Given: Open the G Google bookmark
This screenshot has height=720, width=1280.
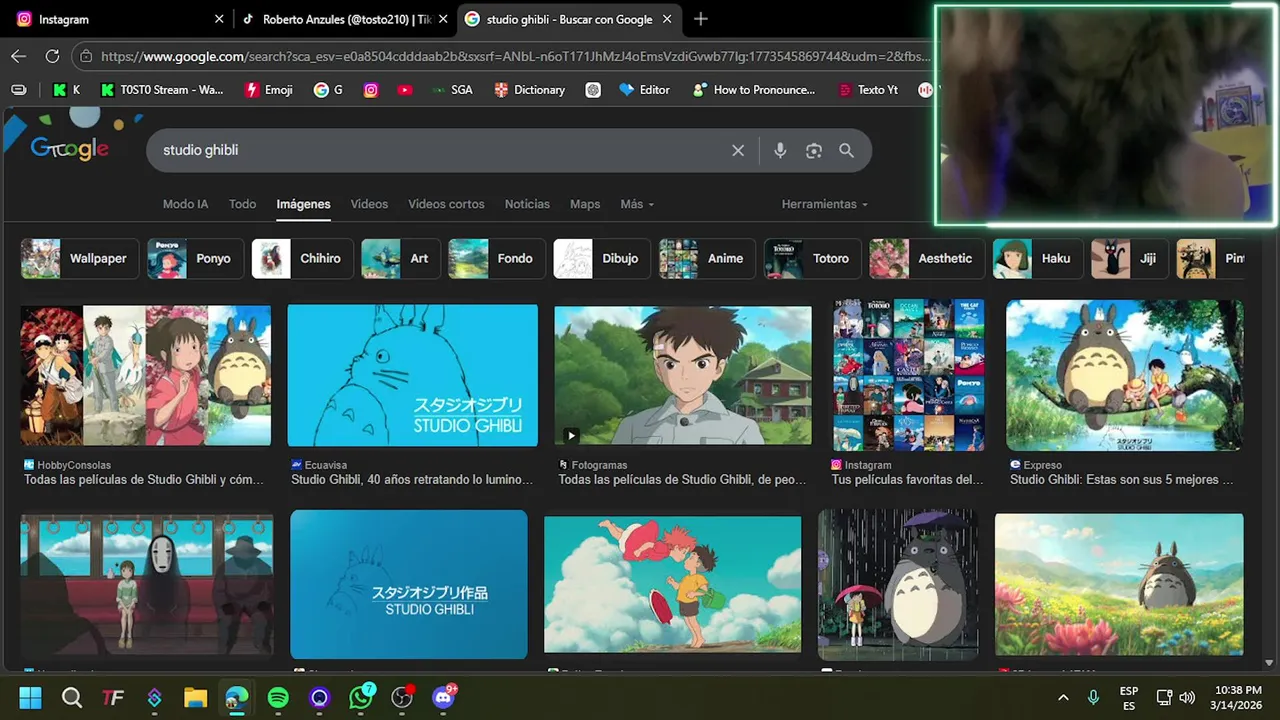Looking at the screenshot, I should 328,90.
